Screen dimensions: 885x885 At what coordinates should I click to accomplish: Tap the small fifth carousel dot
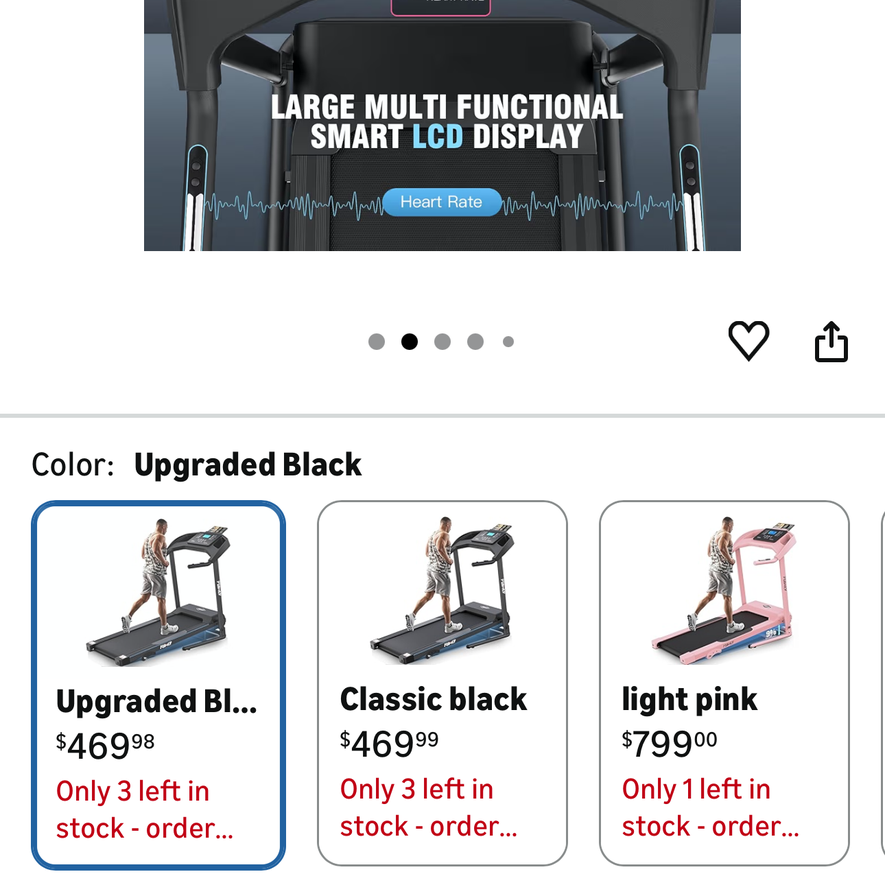click(x=508, y=341)
